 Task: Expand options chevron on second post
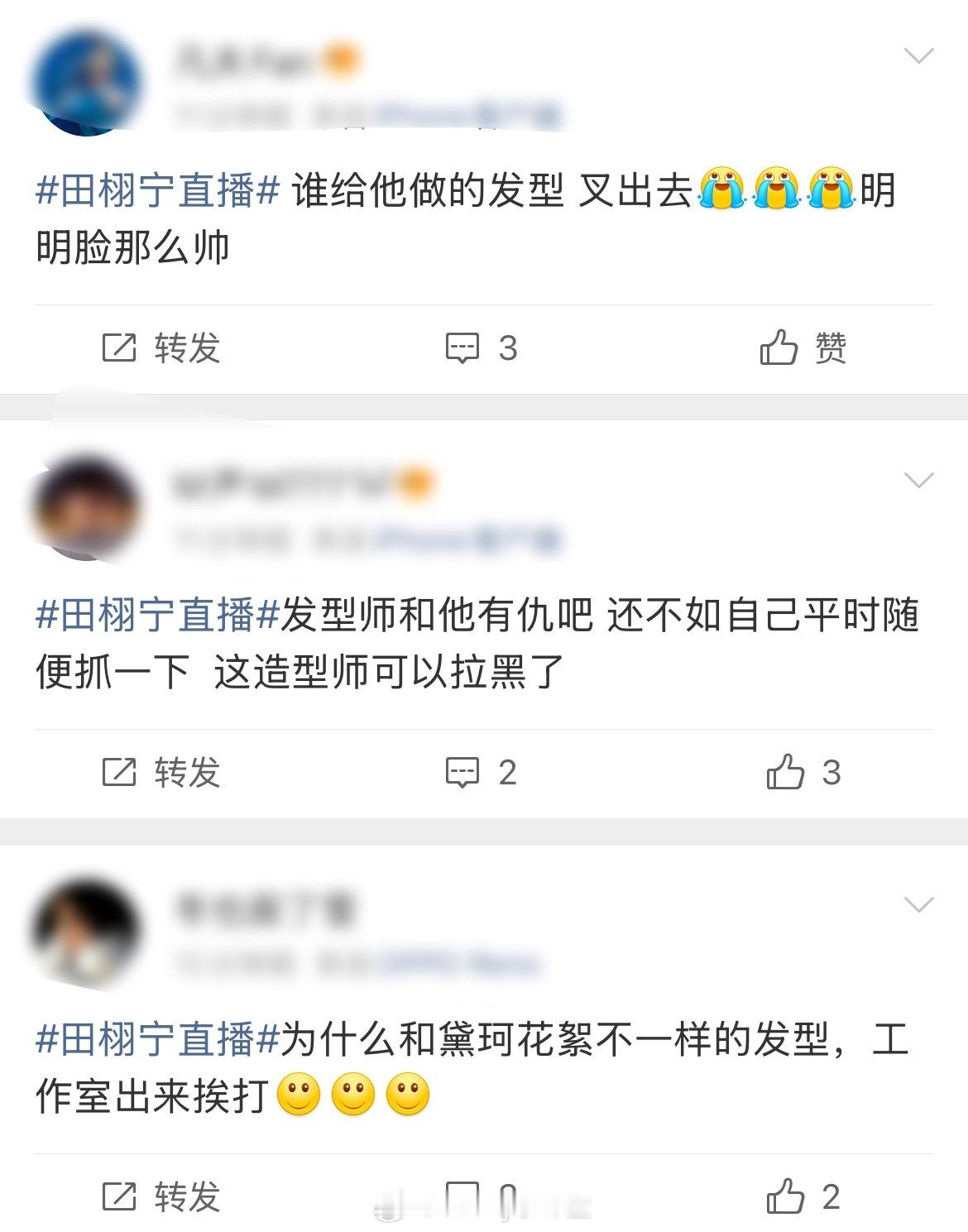coord(918,481)
